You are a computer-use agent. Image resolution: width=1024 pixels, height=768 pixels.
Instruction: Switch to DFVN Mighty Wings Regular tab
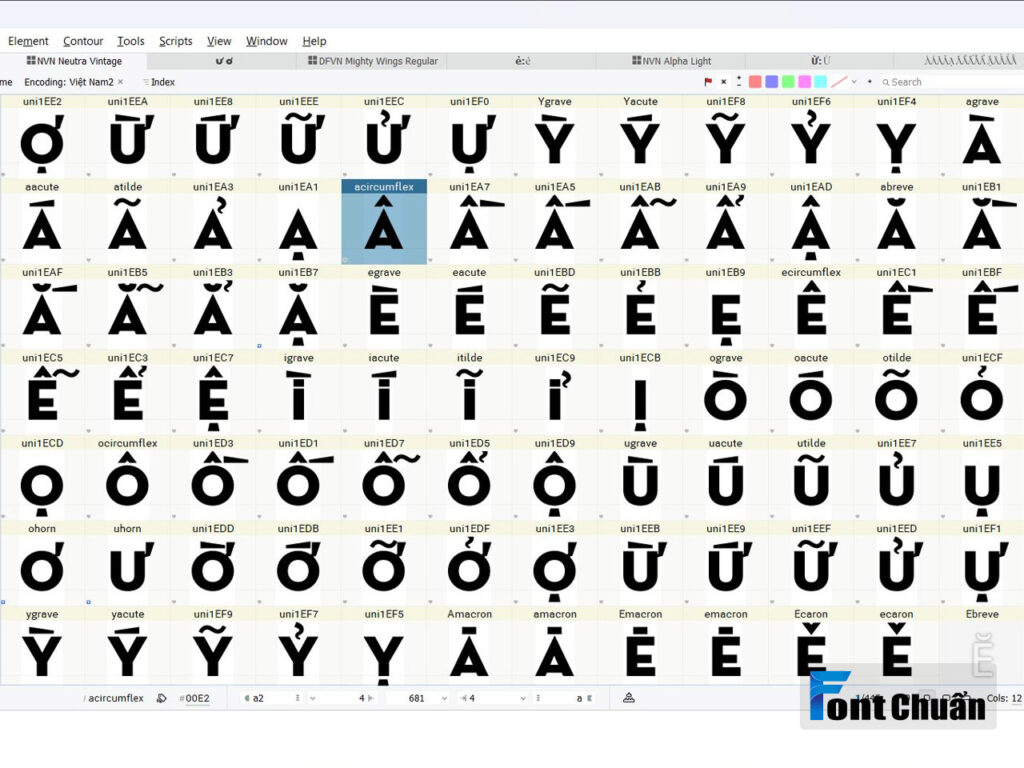(x=372, y=61)
